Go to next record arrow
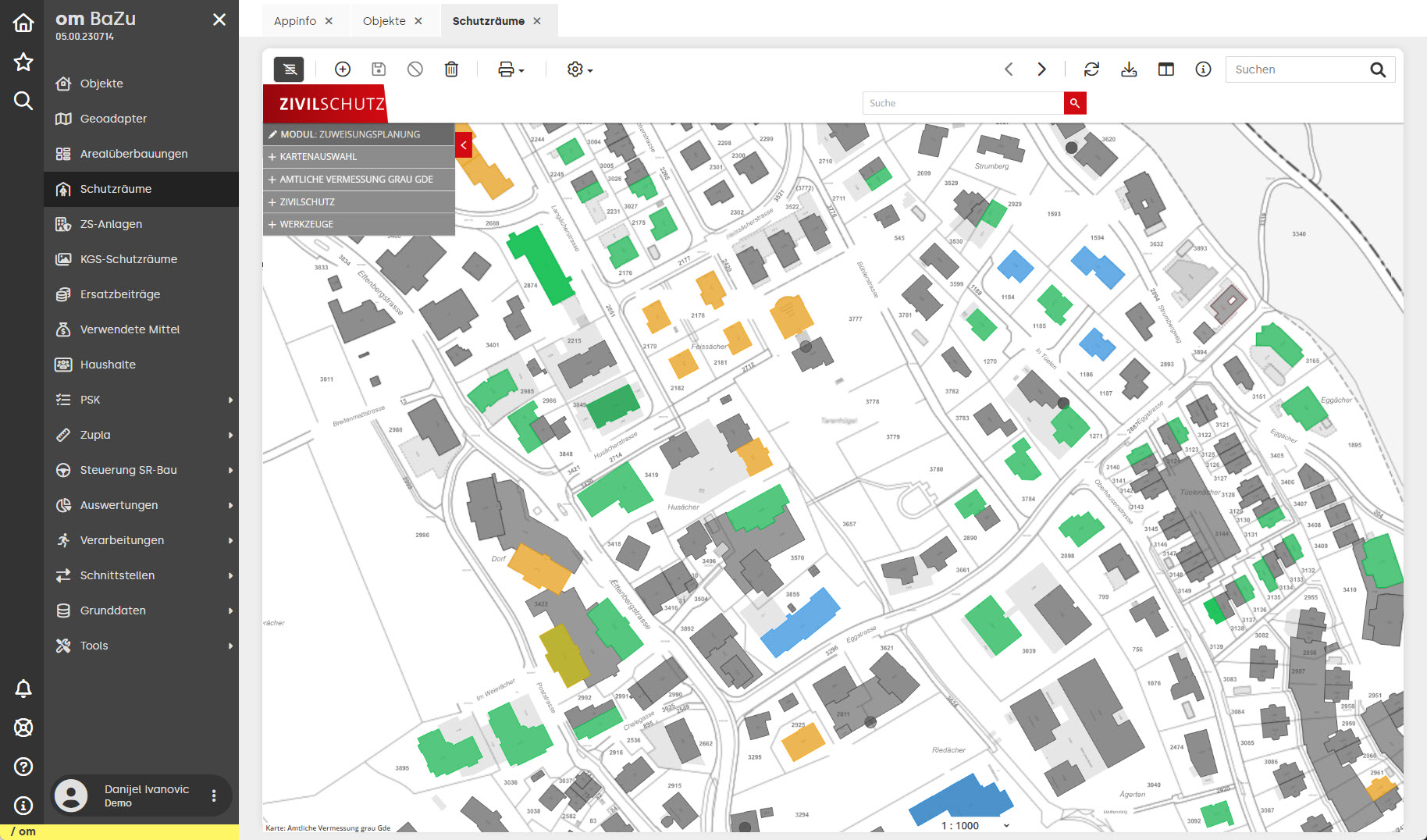This screenshot has height=840, width=1427. tap(1041, 69)
